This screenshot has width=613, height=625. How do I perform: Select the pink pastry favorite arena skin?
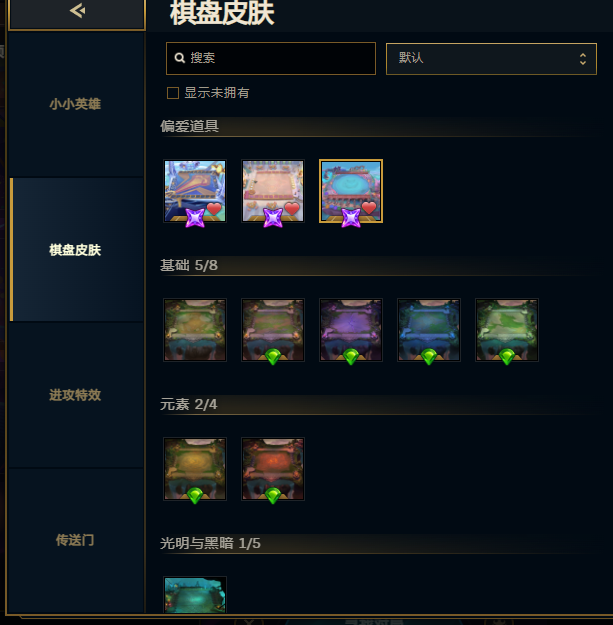click(x=273, y=191)
